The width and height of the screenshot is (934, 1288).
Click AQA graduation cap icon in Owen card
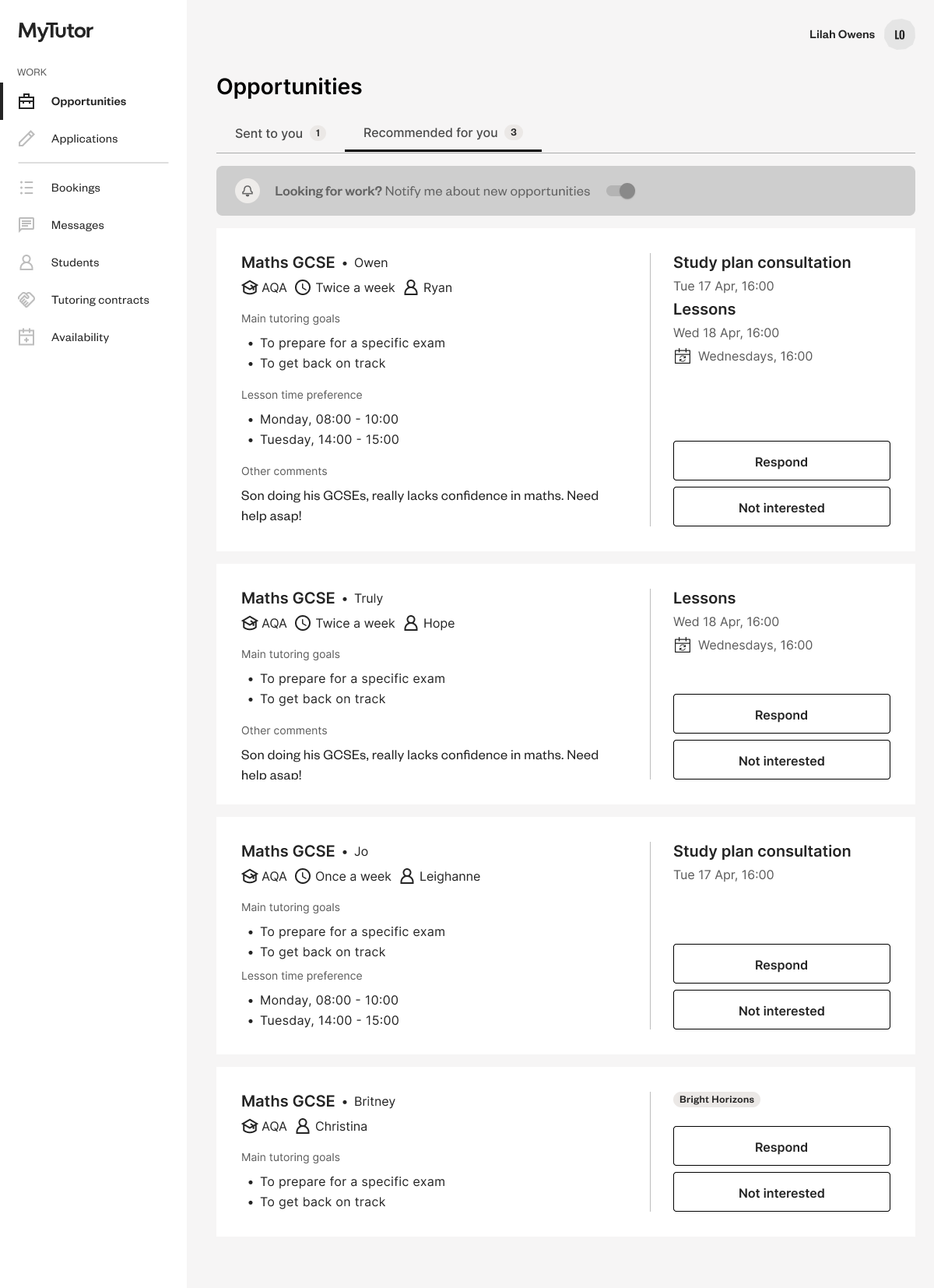click(x=250, y=287)
